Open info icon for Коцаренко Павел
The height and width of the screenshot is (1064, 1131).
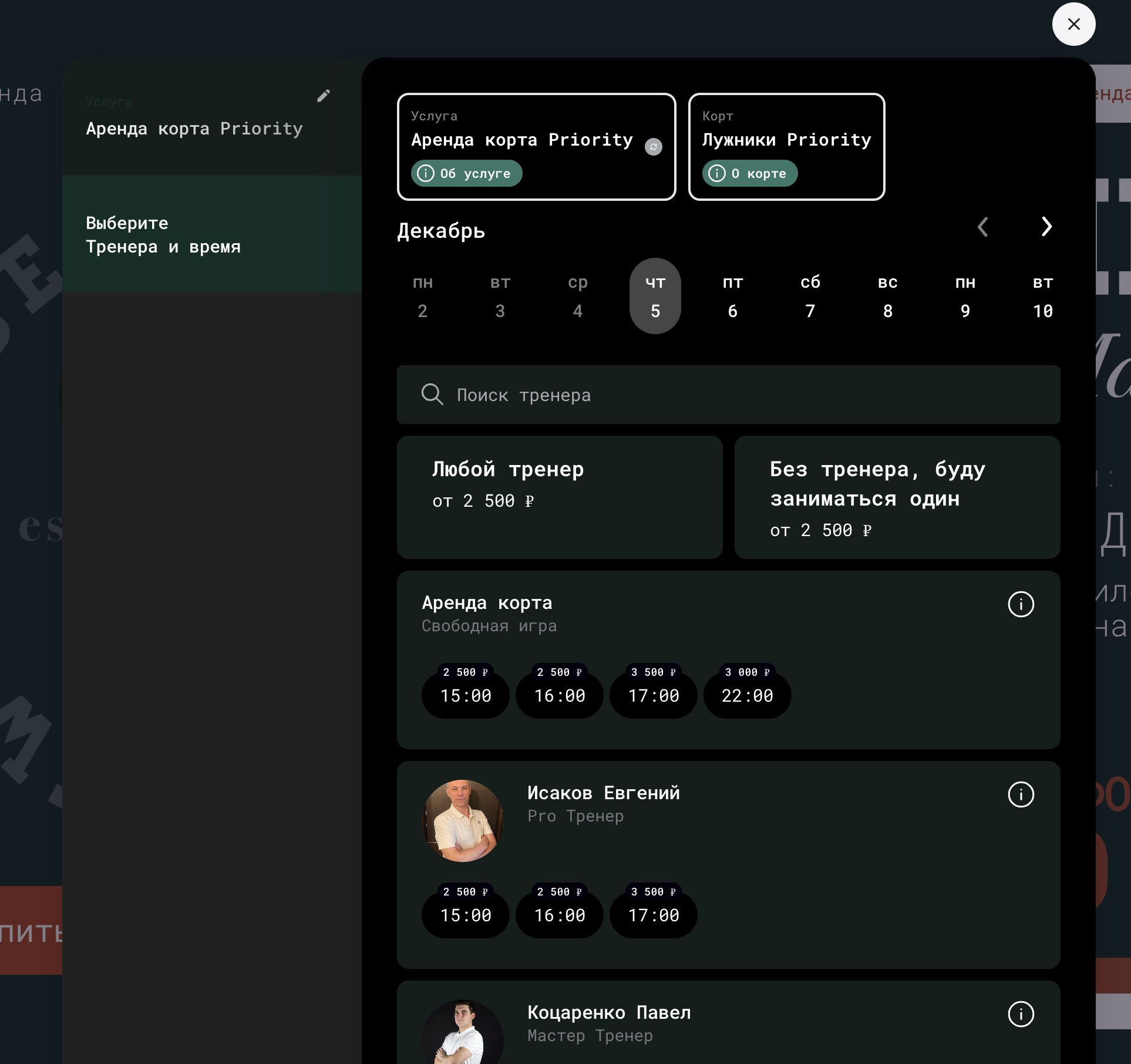(1021, 1014)
